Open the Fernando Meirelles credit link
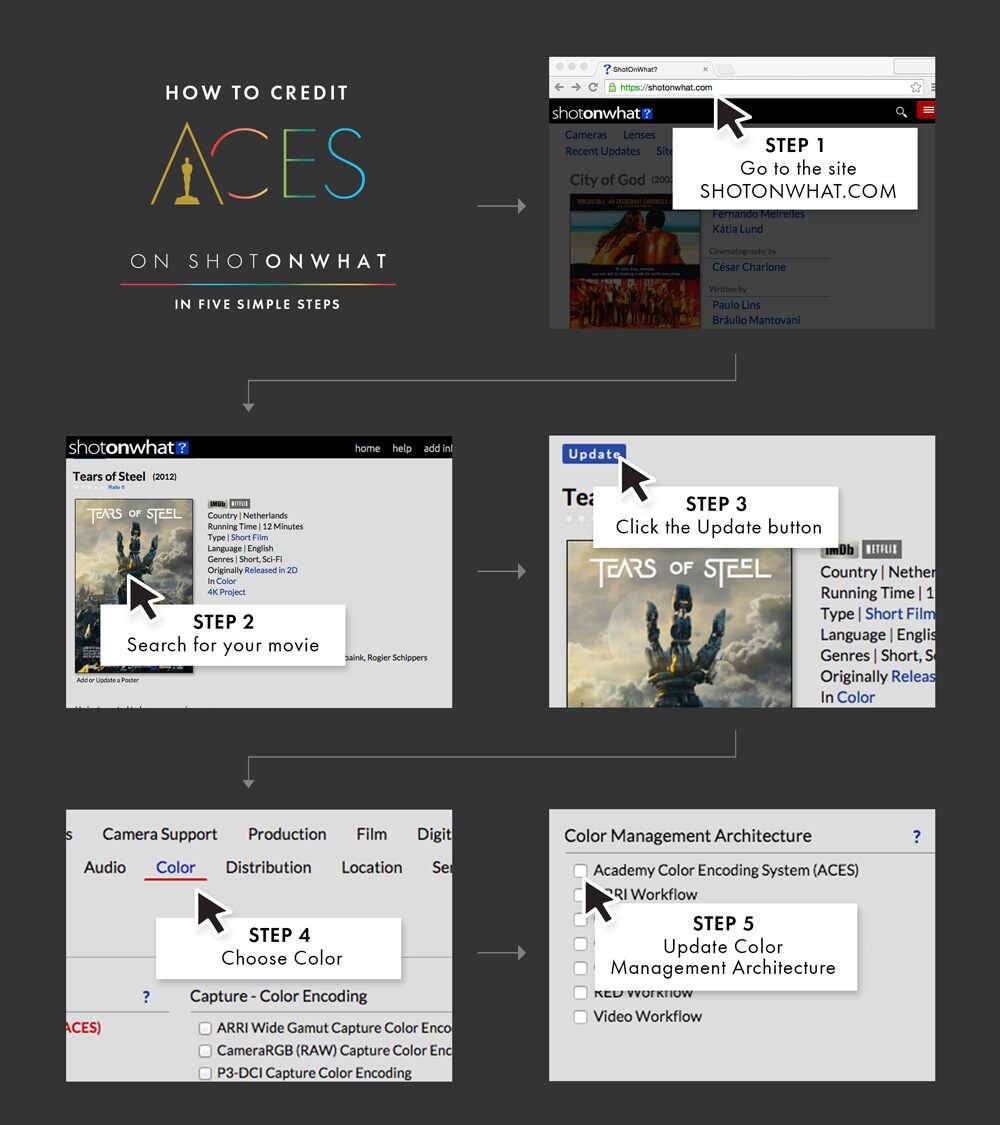1000x1125 pixels. pos(758,214)
